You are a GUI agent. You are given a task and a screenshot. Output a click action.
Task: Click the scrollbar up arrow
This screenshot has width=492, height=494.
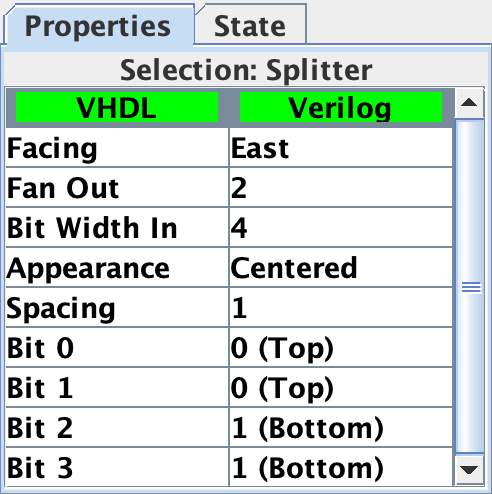point(469,103)
